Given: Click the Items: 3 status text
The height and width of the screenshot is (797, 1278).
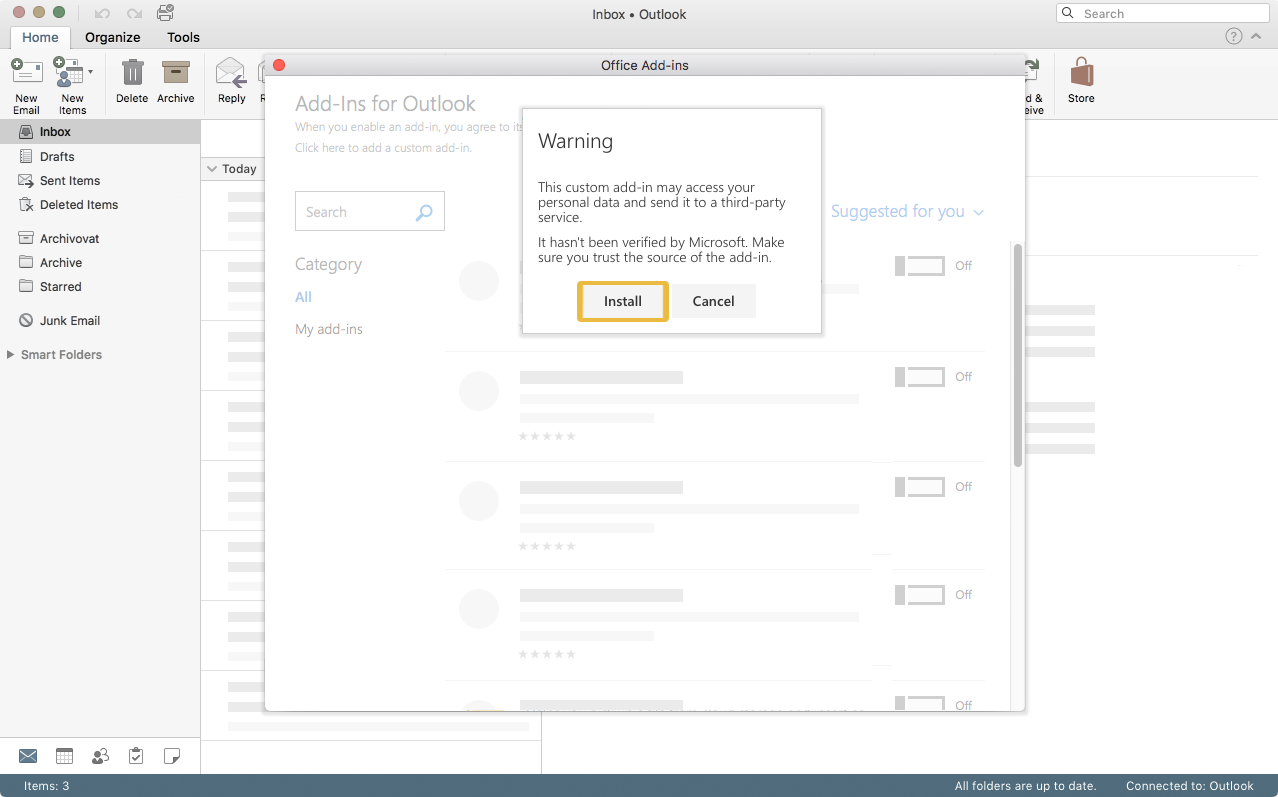Looking at the screenshot, I should click(x=47, y=786).
